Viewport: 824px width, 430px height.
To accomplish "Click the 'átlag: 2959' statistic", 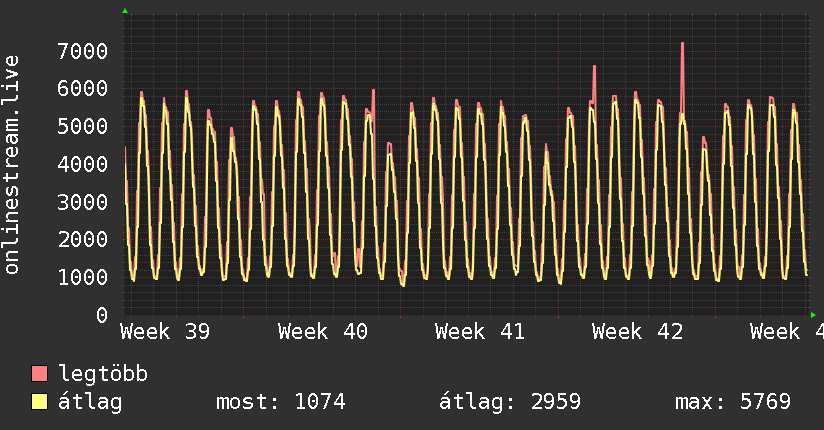I will pyautogui.click(x=510, y=402).
